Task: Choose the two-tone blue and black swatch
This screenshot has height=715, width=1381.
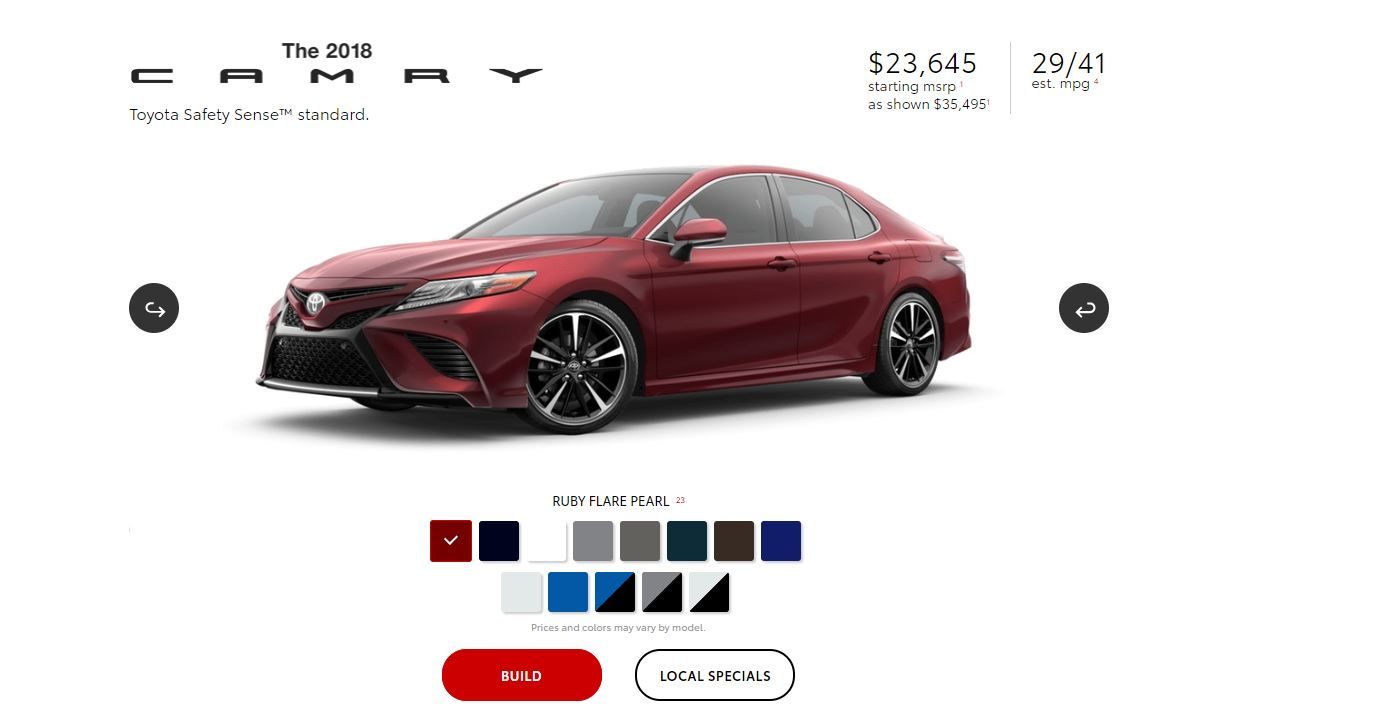Action: [615, 593]
